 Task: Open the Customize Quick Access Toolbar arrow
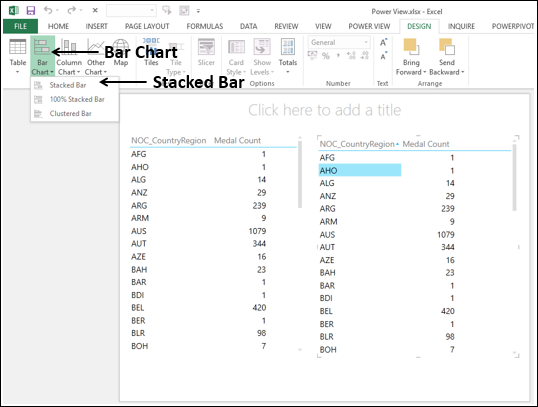(x=198, y=11)
